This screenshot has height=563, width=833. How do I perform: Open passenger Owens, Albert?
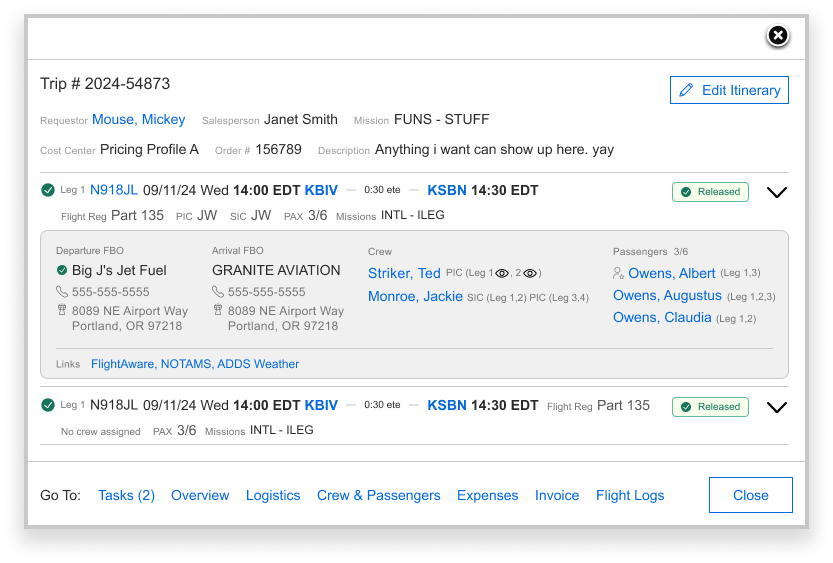(x=672, y=273)
